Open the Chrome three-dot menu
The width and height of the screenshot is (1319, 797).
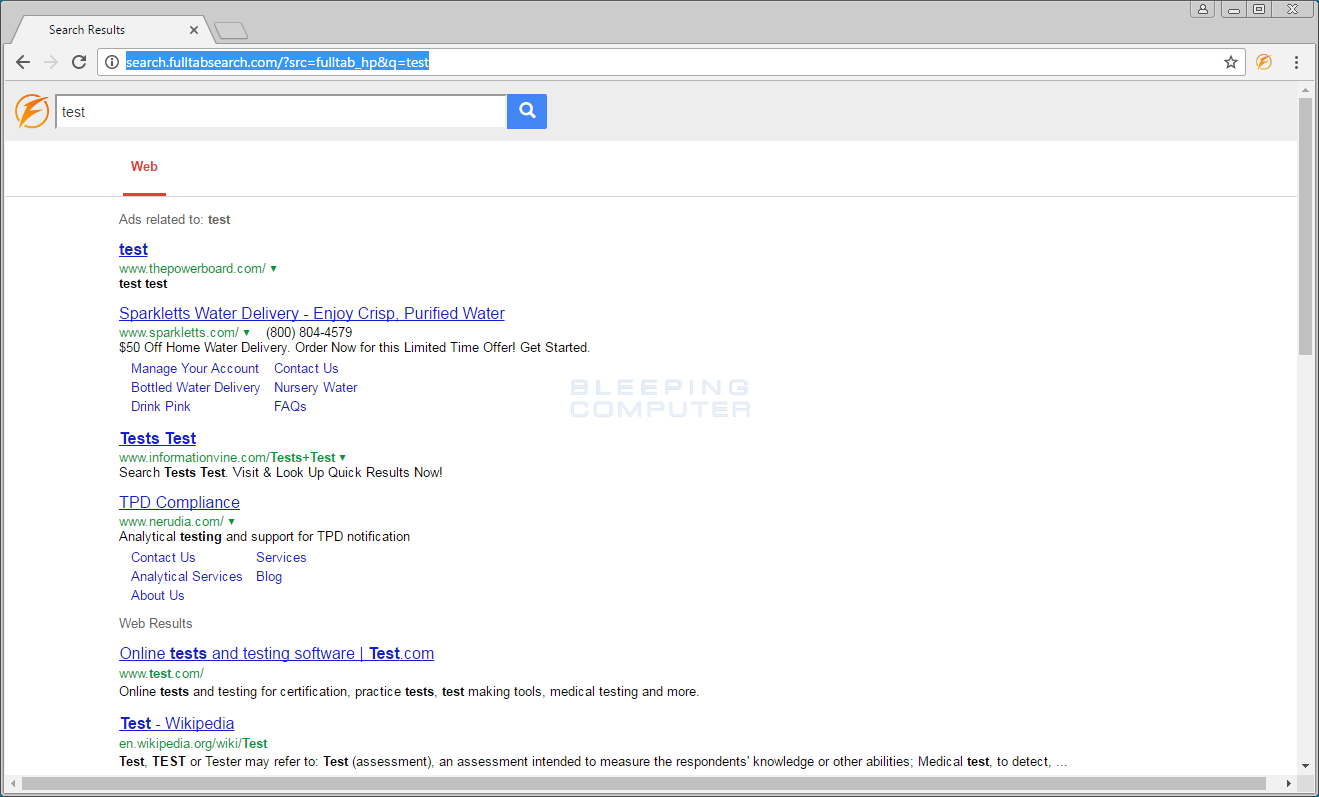point(1296,62)
